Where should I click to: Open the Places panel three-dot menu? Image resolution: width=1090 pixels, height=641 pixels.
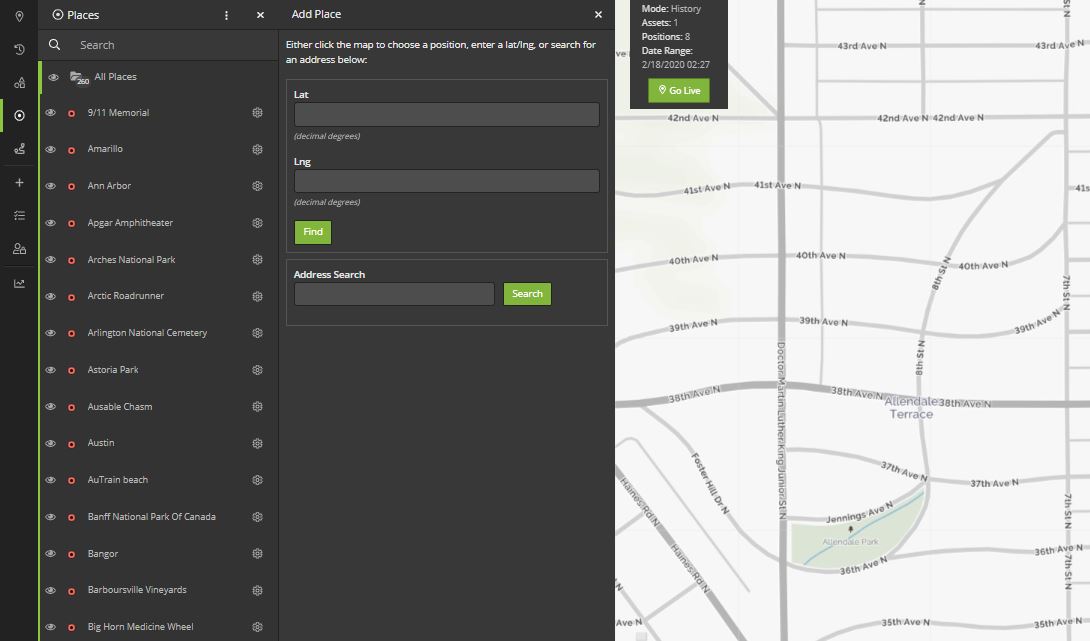pos(227,15)
